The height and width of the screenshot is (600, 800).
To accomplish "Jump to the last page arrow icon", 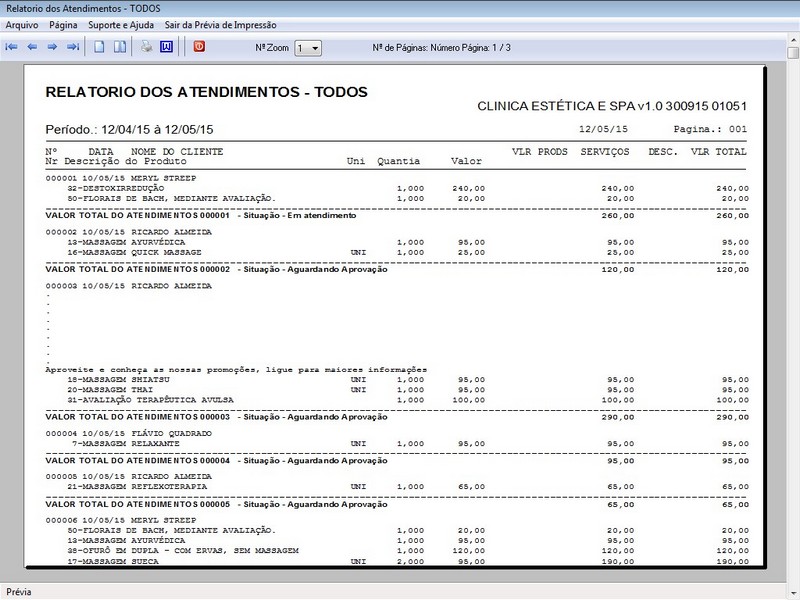I will pos(72,47).
